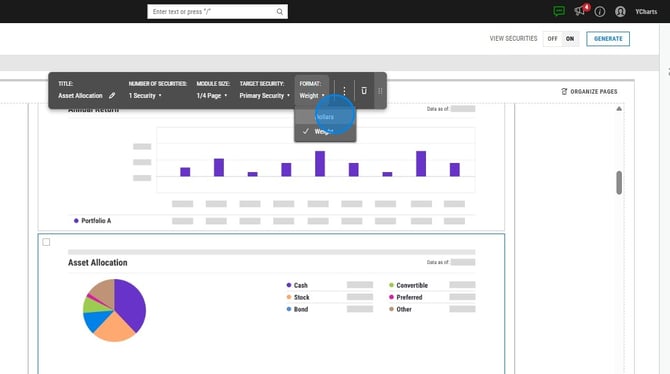Click the scroll up arrow
Viewport: 670px width, 374px height.
tap(619, 109)
